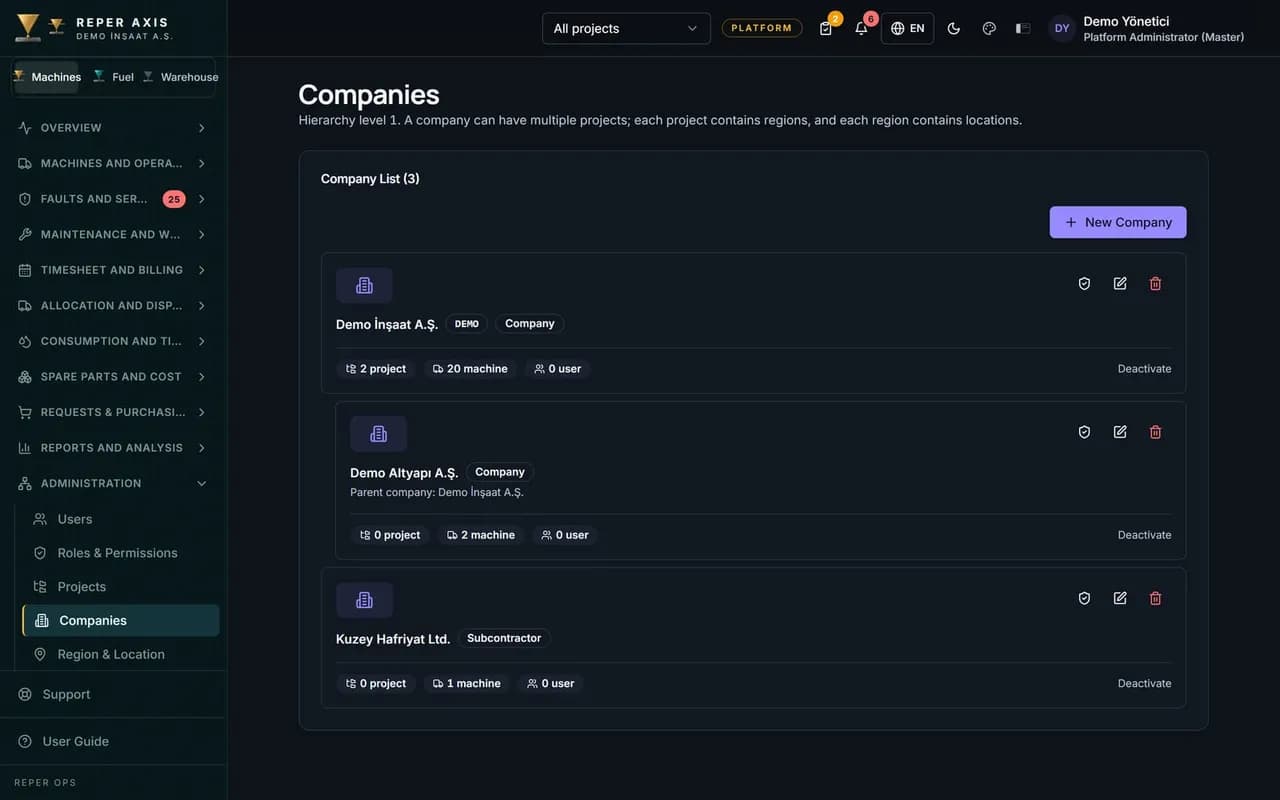Switch to the Fuel module tab

point(113,77)
